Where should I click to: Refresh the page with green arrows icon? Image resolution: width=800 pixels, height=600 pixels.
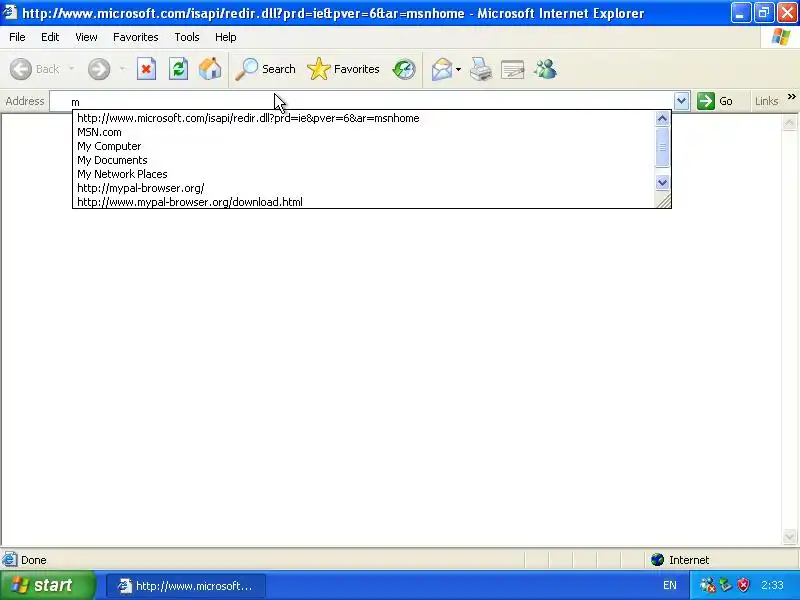(x=179, y=69)
